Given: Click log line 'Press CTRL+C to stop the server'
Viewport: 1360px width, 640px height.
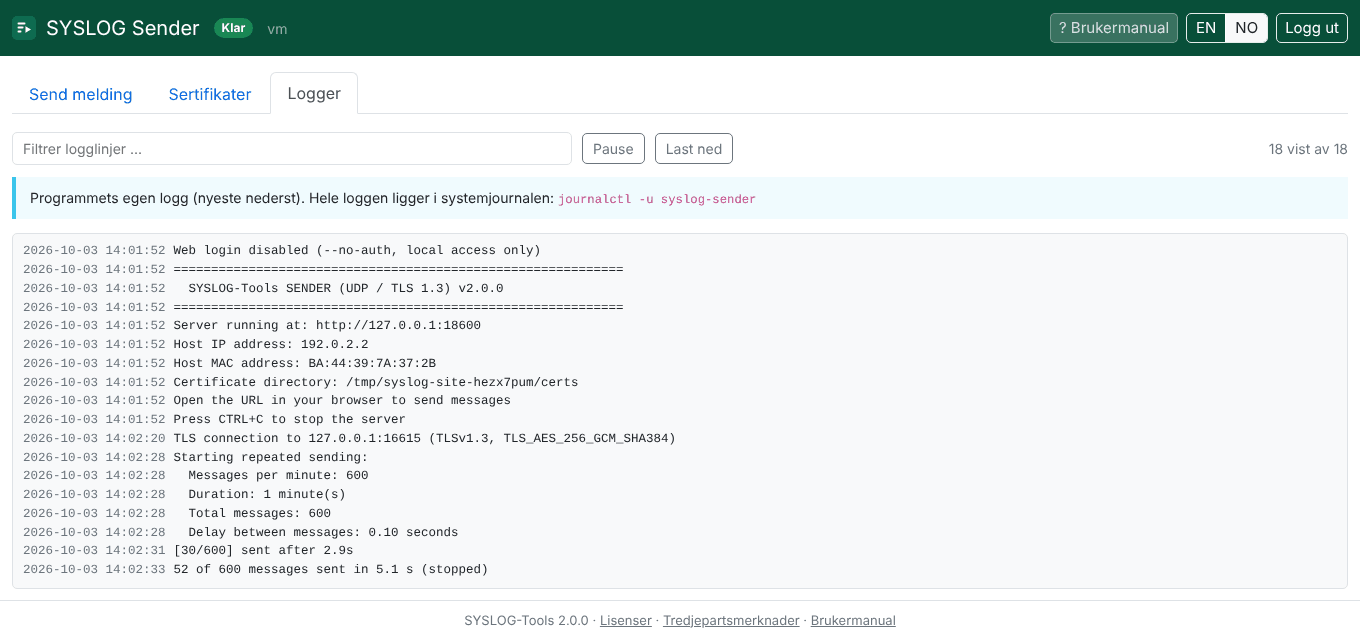Looking at the screenshot, I should (290, 419).
